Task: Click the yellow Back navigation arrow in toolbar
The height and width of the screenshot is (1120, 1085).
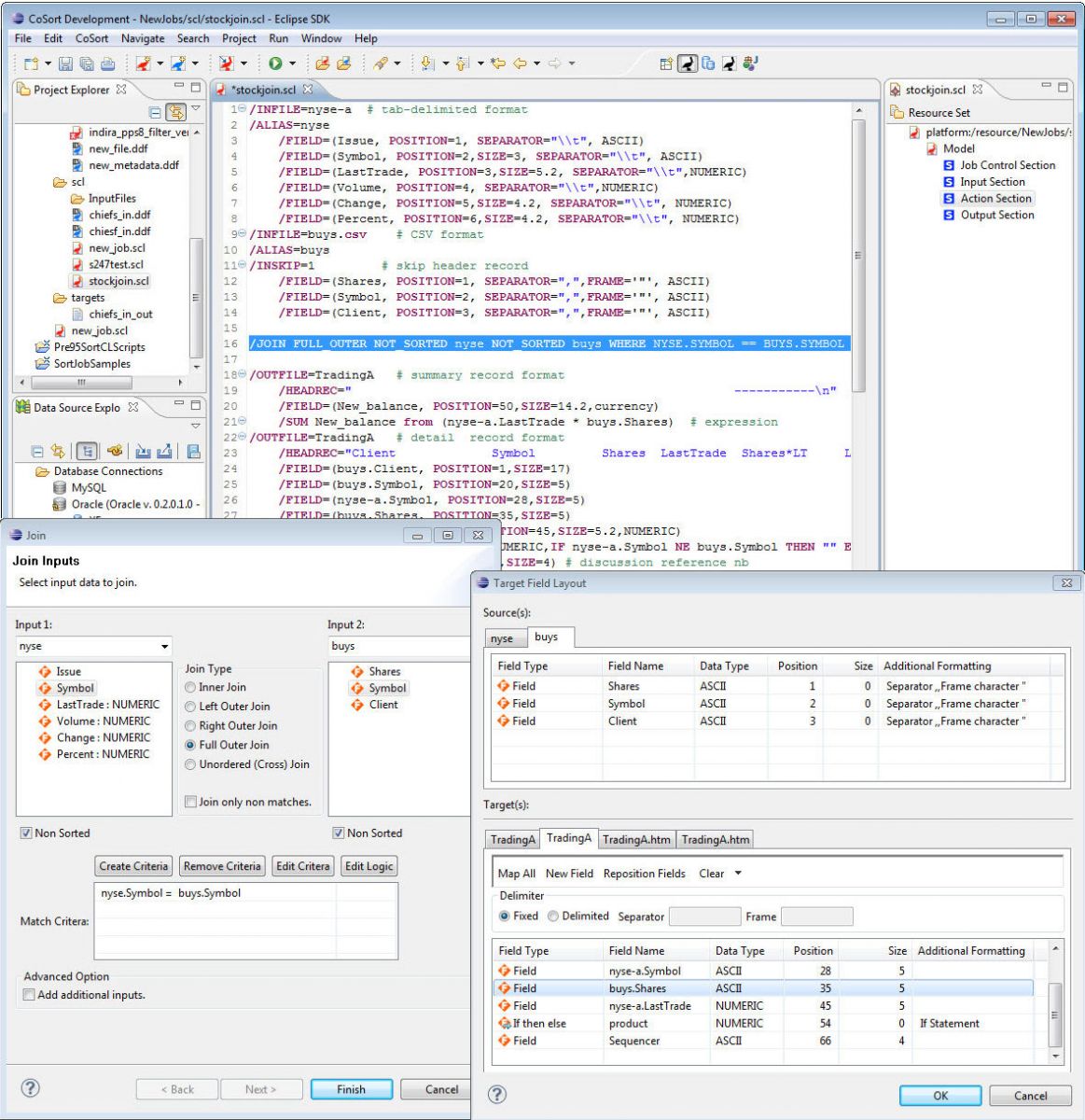Action: 520,63
